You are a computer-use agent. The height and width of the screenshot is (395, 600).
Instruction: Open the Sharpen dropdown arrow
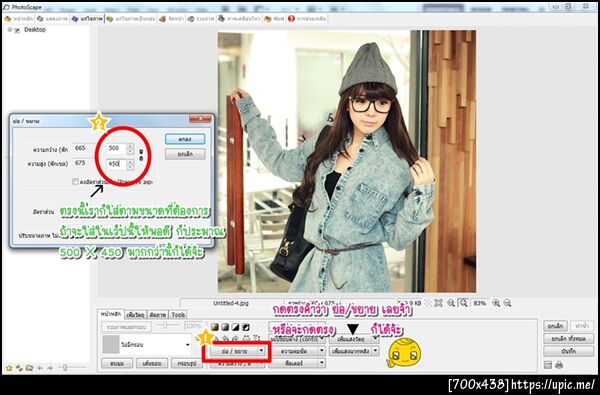pyautogui.click(x=322, y=351)
